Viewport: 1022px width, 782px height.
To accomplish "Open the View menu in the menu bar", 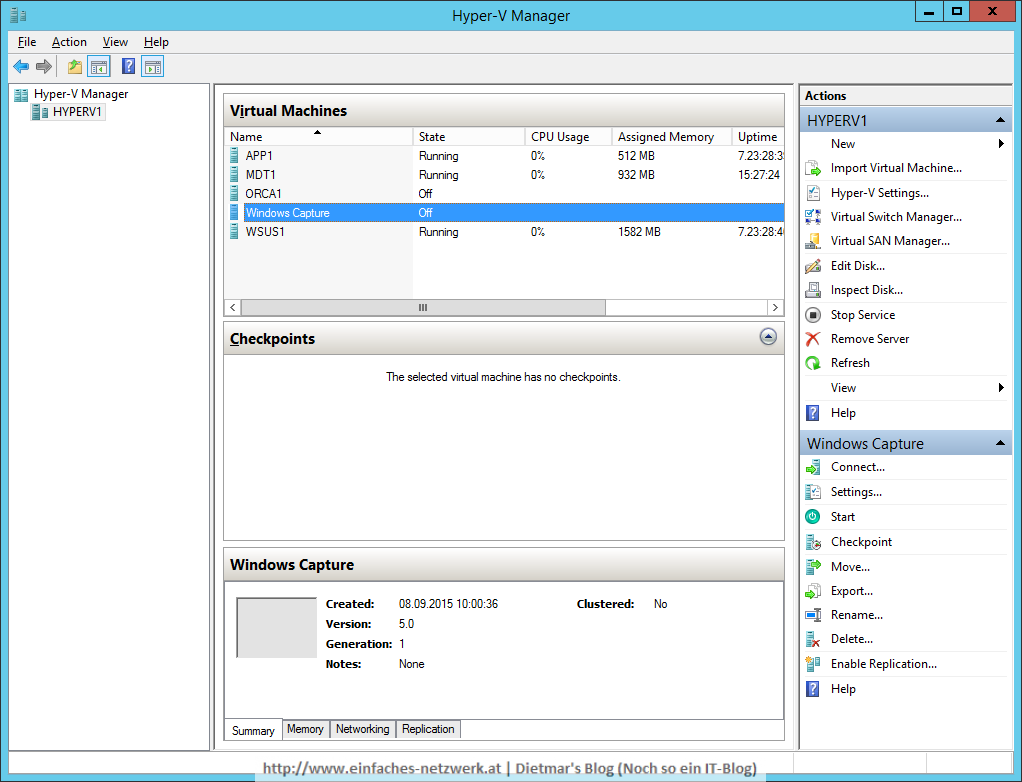I will click(x=115, y=42).
